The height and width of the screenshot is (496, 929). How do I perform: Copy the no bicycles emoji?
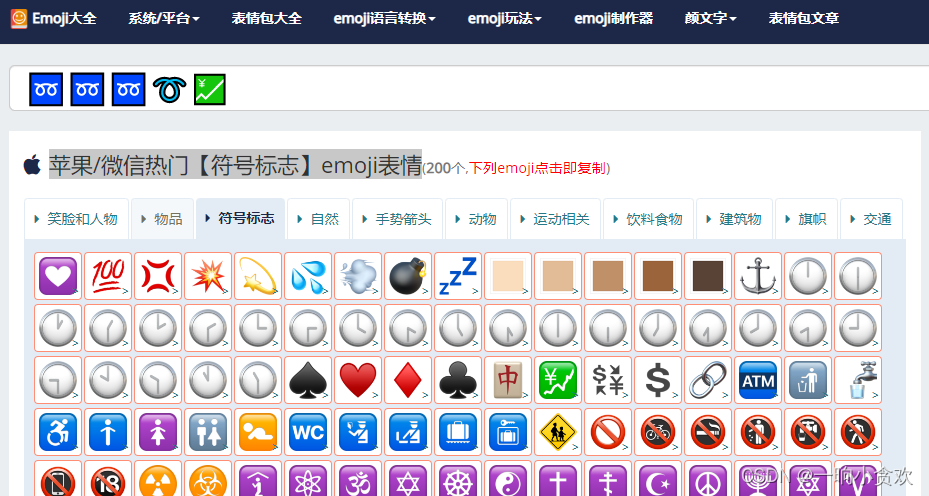point(658,432)
